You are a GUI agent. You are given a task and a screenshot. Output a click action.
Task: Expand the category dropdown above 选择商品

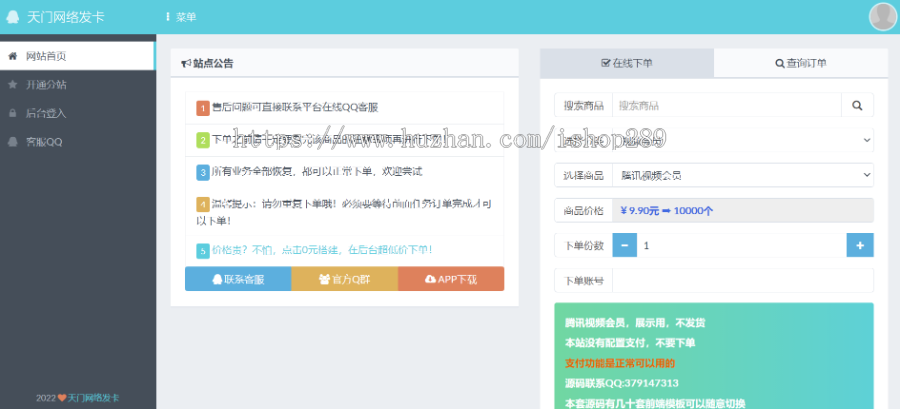pyautogui.click(x=742, y=140)
